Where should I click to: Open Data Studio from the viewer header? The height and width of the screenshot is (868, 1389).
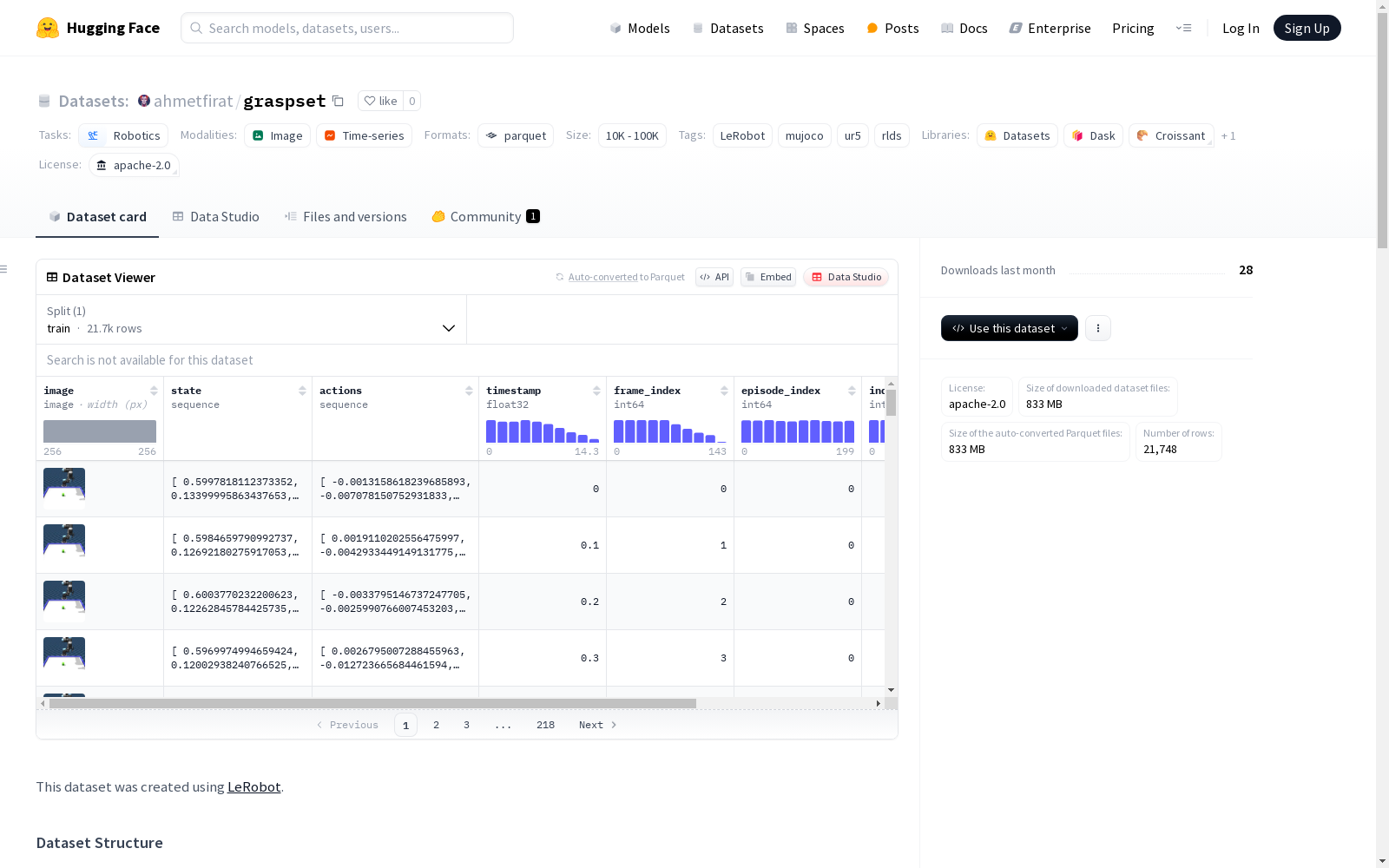point(846,277)
